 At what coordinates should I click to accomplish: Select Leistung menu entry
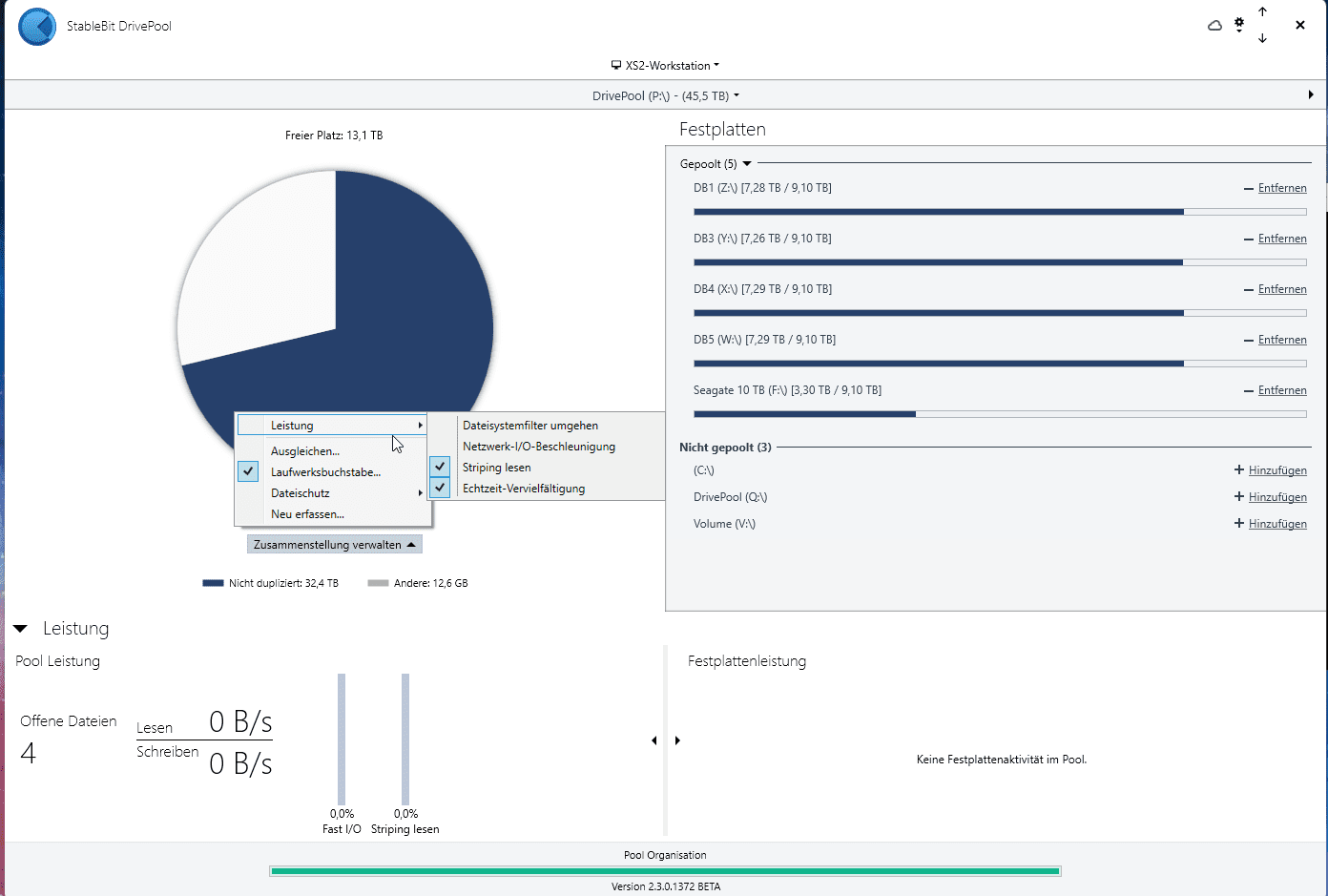pos(332,426)
